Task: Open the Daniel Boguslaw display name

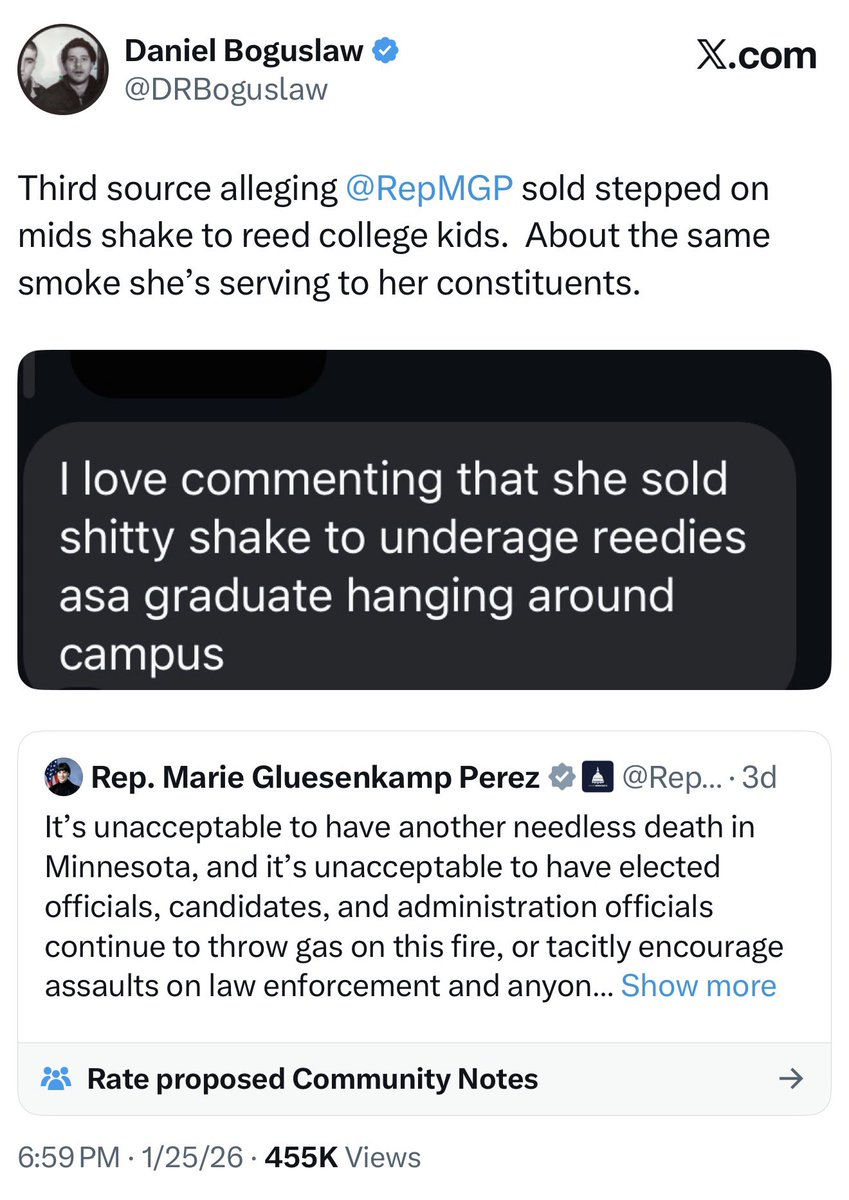Action: [x=243, y=51]
